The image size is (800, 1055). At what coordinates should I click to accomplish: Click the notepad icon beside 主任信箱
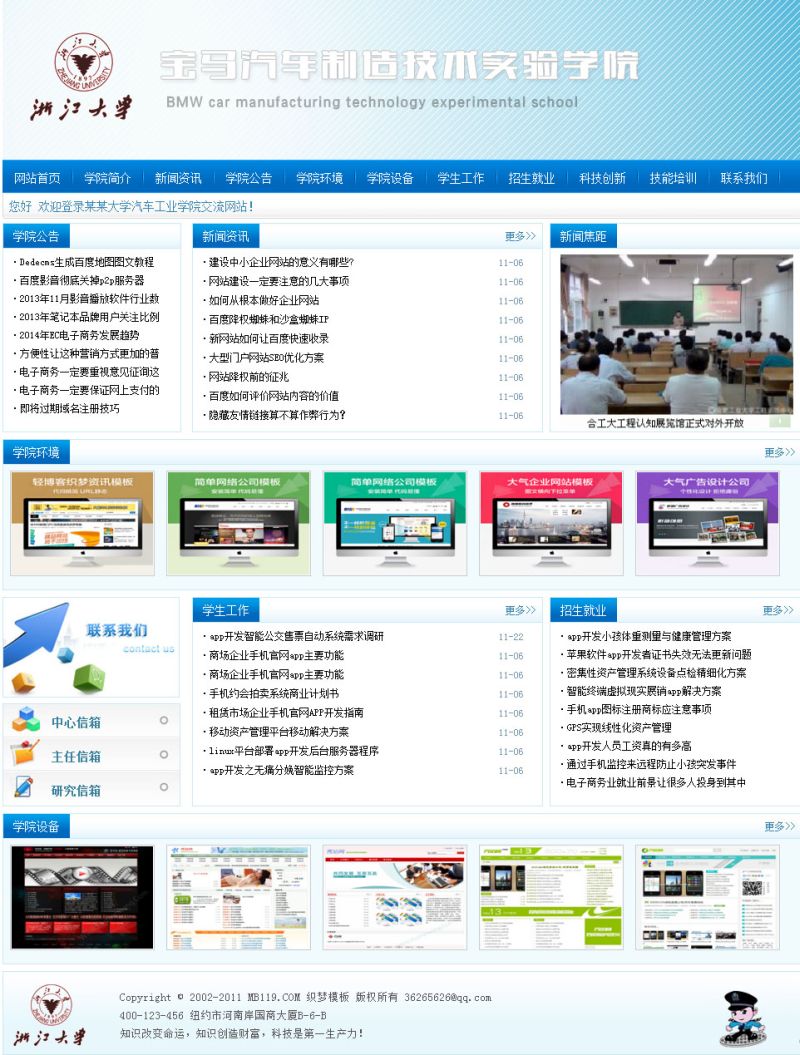(x=24, y=754)
